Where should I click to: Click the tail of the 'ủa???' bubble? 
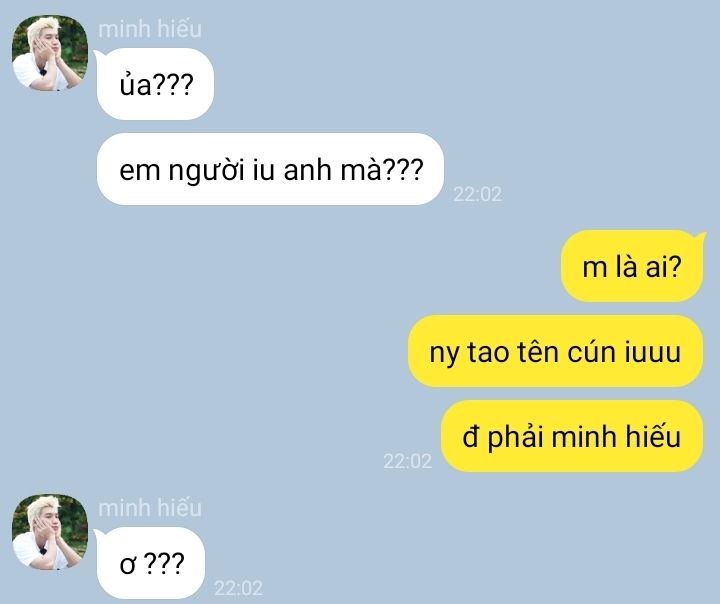tap(99, 56)
